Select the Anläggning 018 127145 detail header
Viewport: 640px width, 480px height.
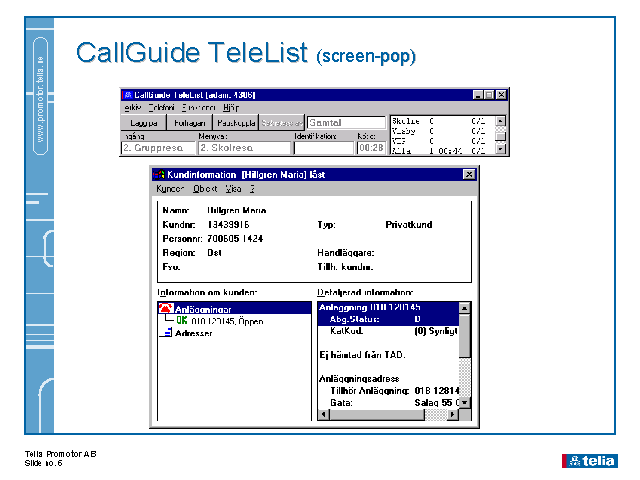[388, 307]
